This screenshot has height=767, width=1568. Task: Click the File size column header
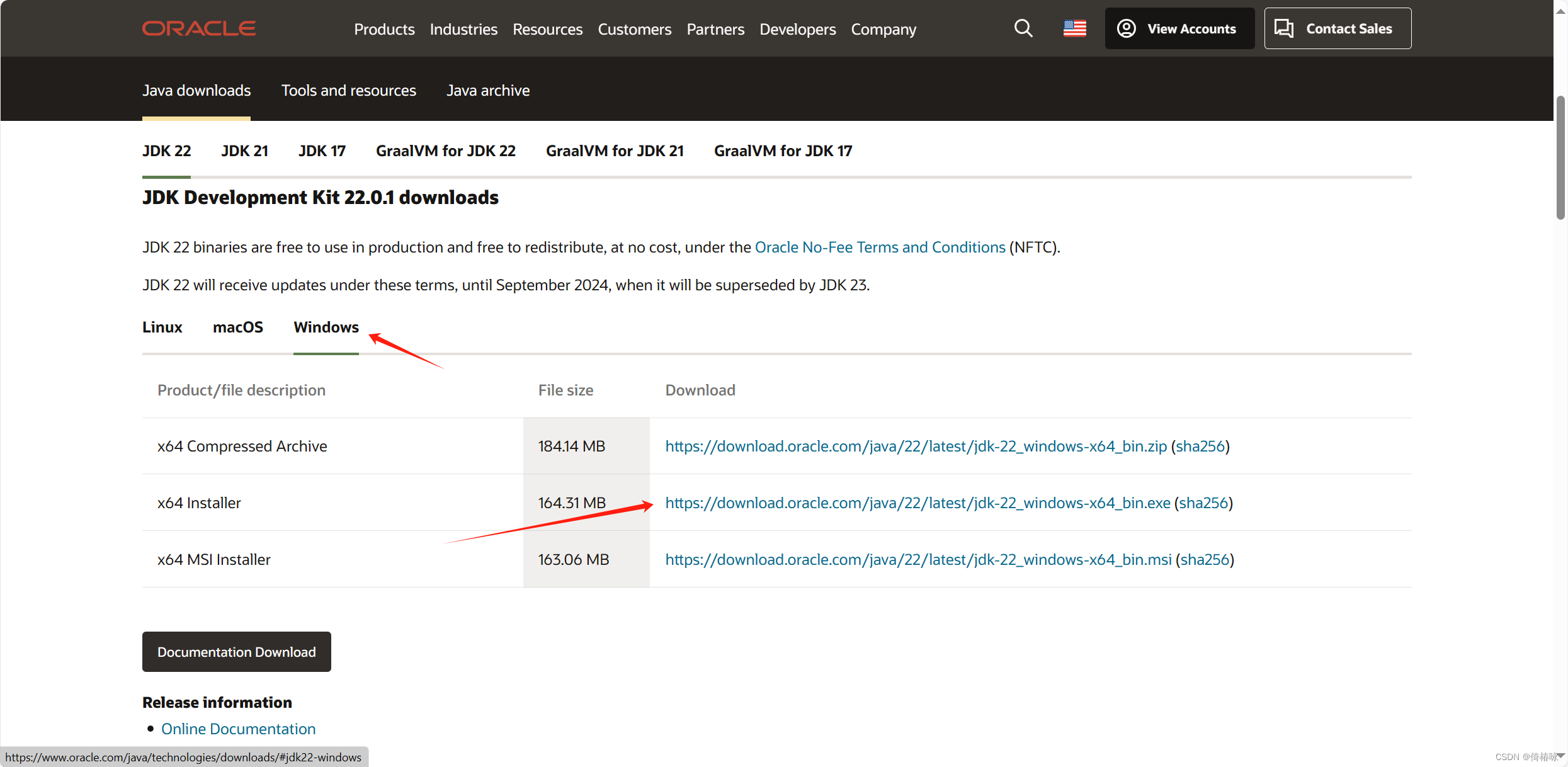coord(565,390)
